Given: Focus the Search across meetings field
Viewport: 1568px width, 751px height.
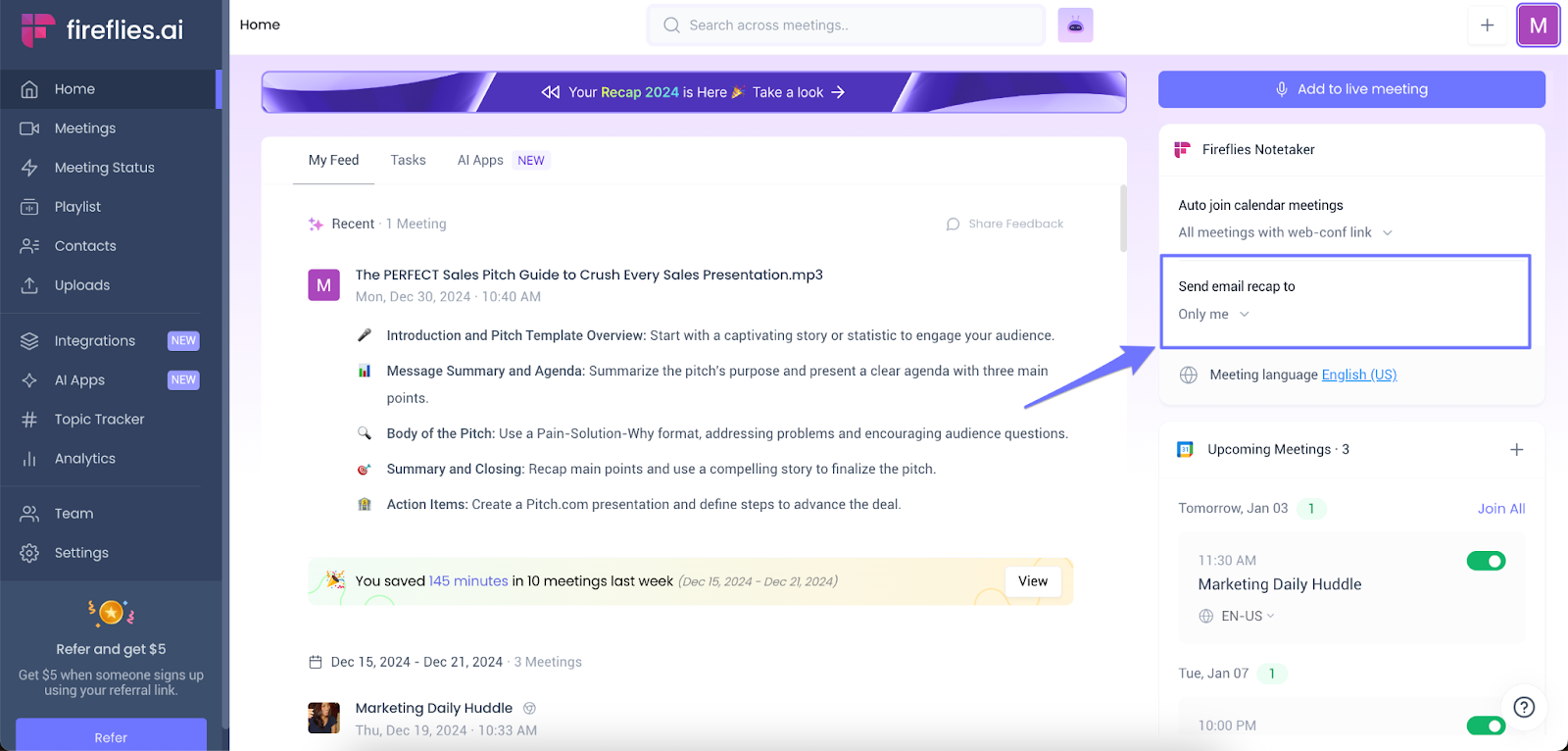Looking at the screenshot, I should click(846, 25).
